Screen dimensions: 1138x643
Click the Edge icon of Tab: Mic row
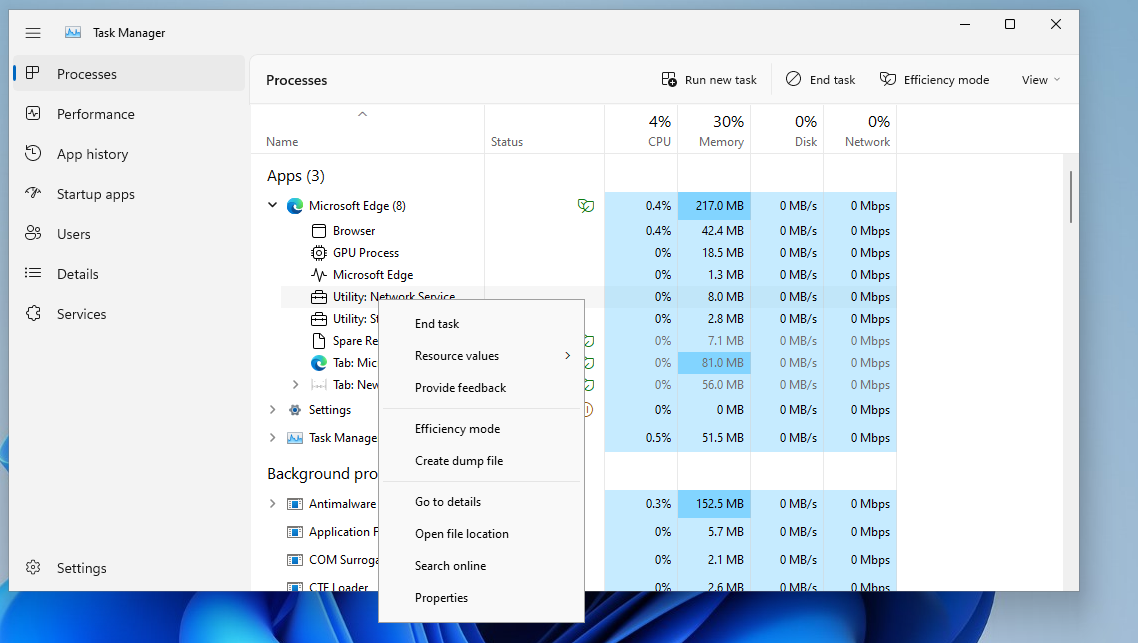pos(319,363)
